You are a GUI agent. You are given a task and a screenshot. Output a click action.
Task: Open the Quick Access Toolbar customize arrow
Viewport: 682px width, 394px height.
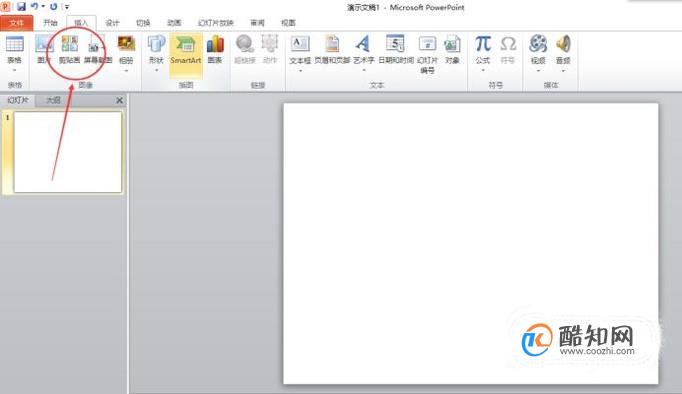pos(67,7)
